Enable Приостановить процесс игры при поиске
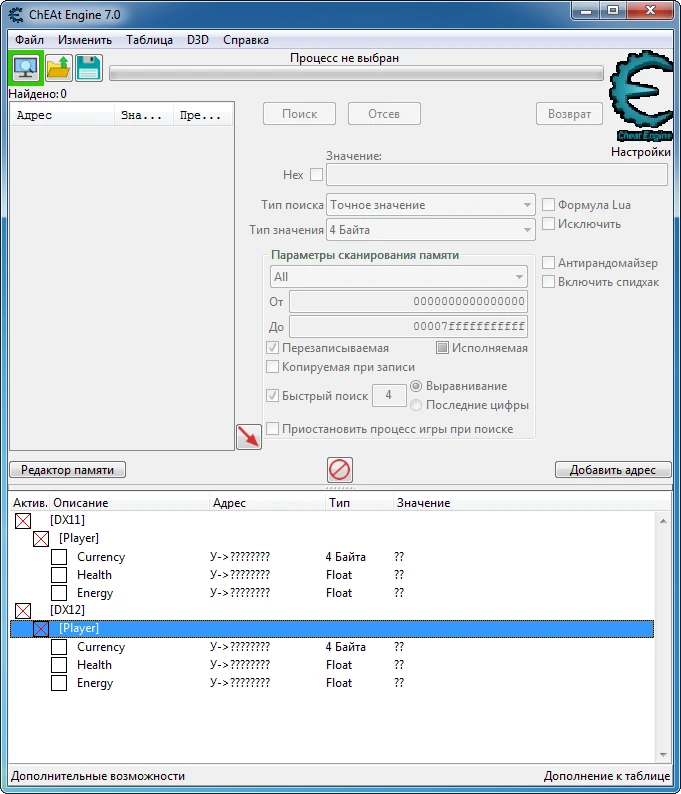This screenshot has width=681, height=794. [272, 428]
